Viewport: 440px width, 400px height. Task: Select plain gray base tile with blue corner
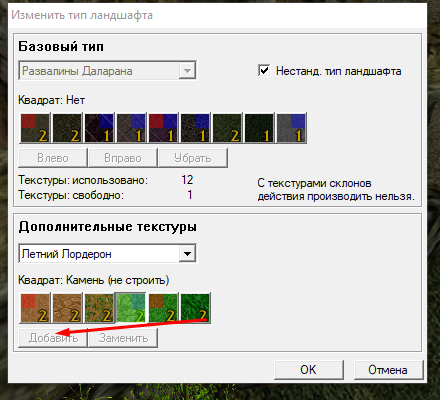(291, 128)
